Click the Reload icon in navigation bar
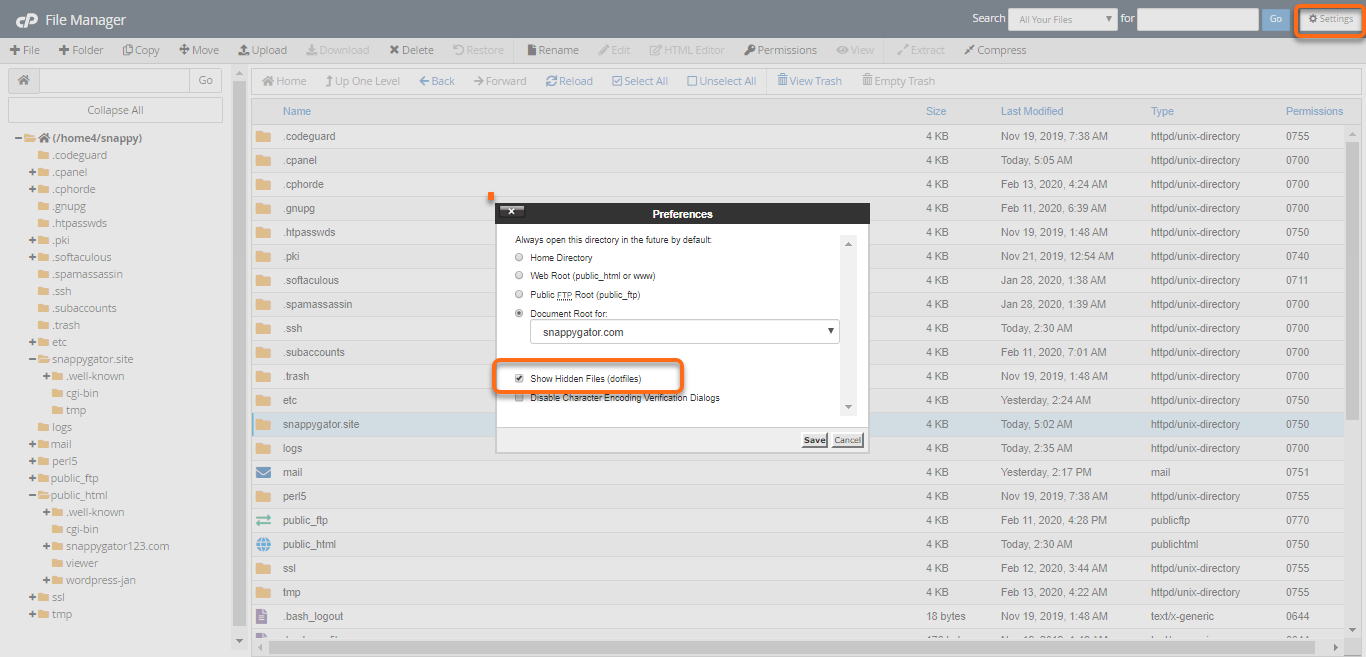 coord(552,81)
